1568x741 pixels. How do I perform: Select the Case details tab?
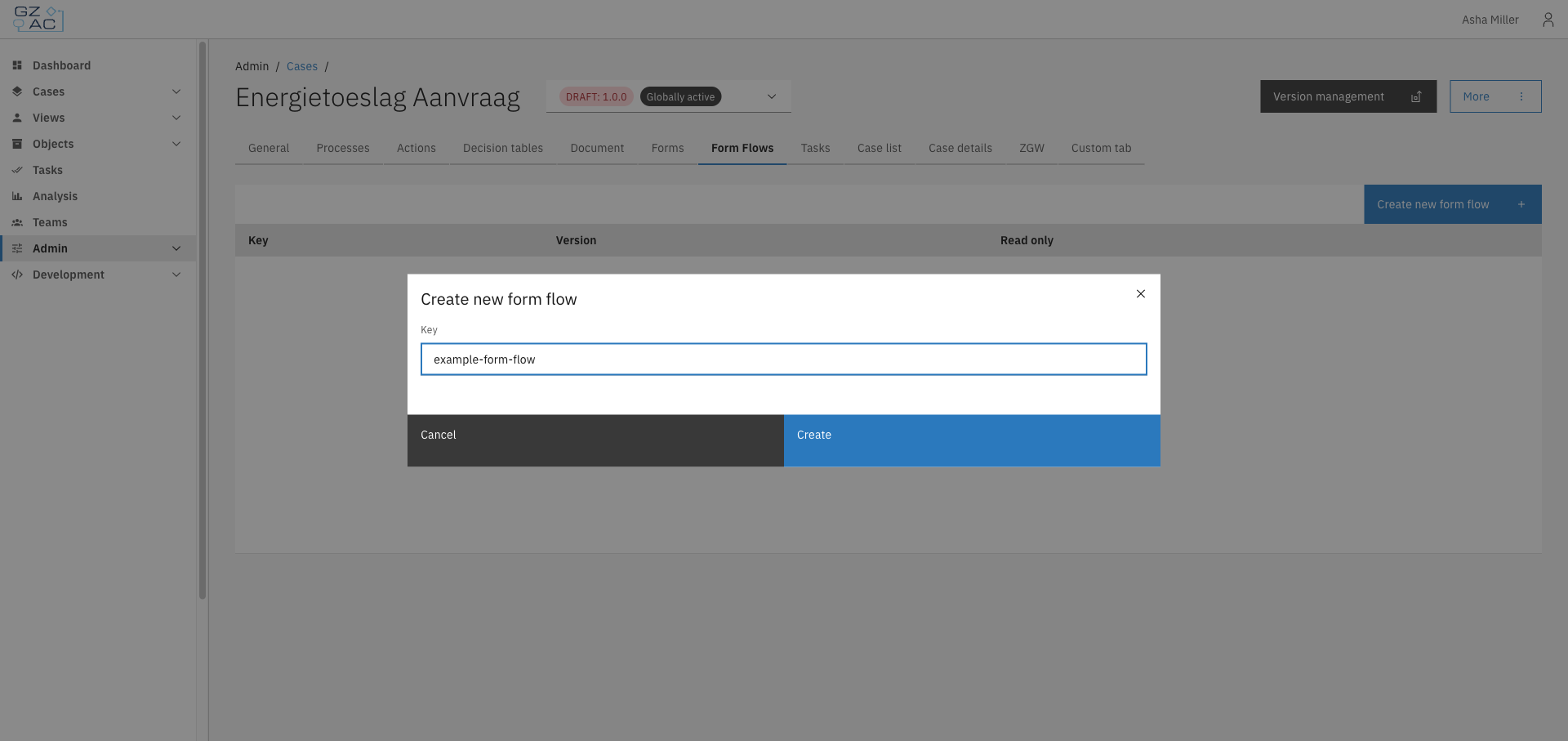(960, 148)
